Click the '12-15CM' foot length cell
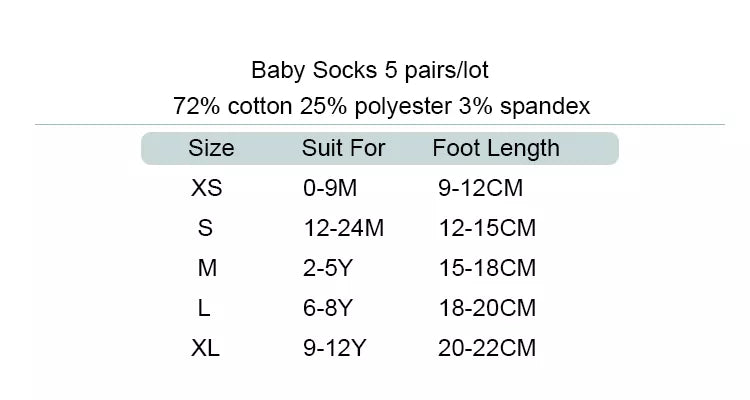The width and height of the screenshot is (750, 400). point(487,228)
